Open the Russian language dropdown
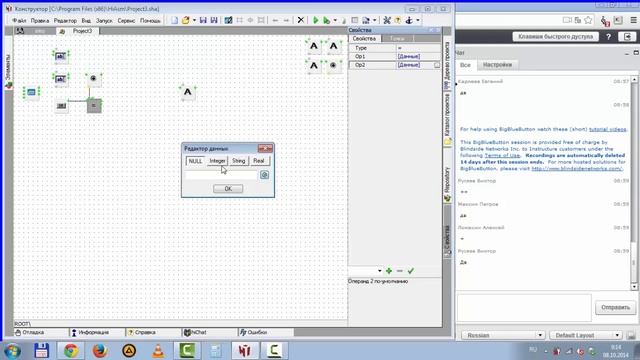Screen dimensions: 640x360 (503, 335)
